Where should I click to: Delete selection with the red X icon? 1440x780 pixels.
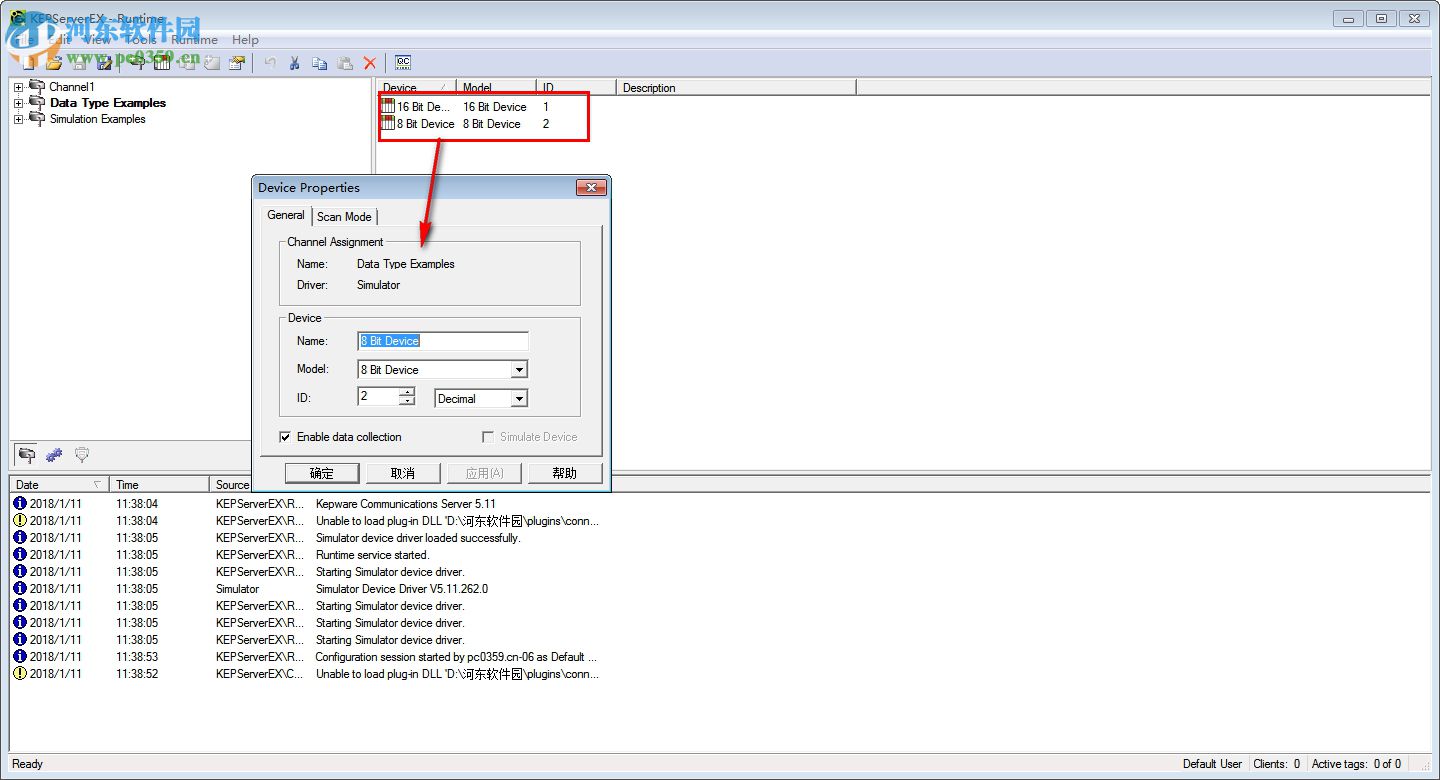point(370,63)
